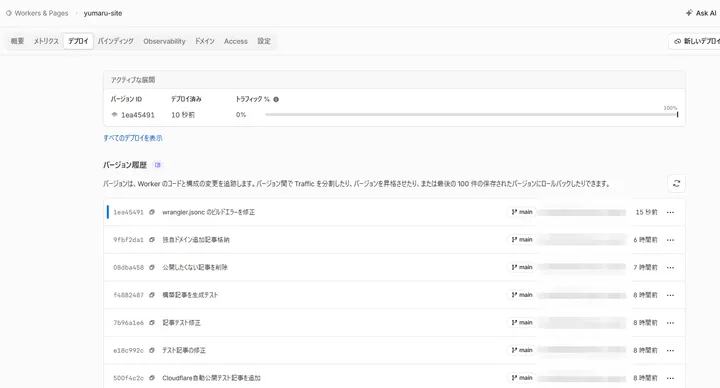Click main branch badge in 1ea45491 row

522,212
